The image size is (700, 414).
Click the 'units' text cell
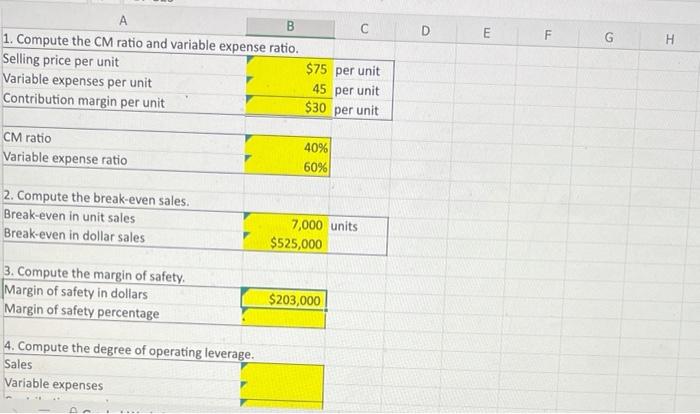coord(344,226)
